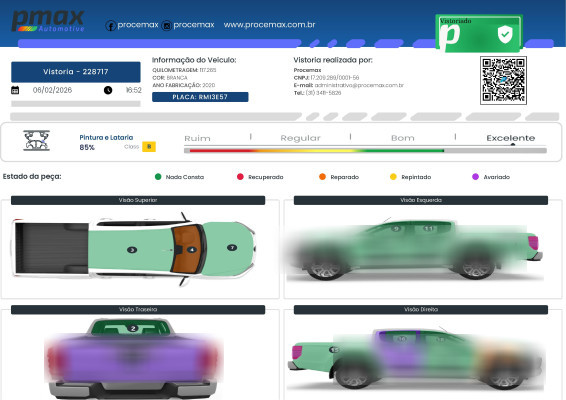
Task: Click the PLACA: RMI3E57 badge
Action: coord(200,97)
